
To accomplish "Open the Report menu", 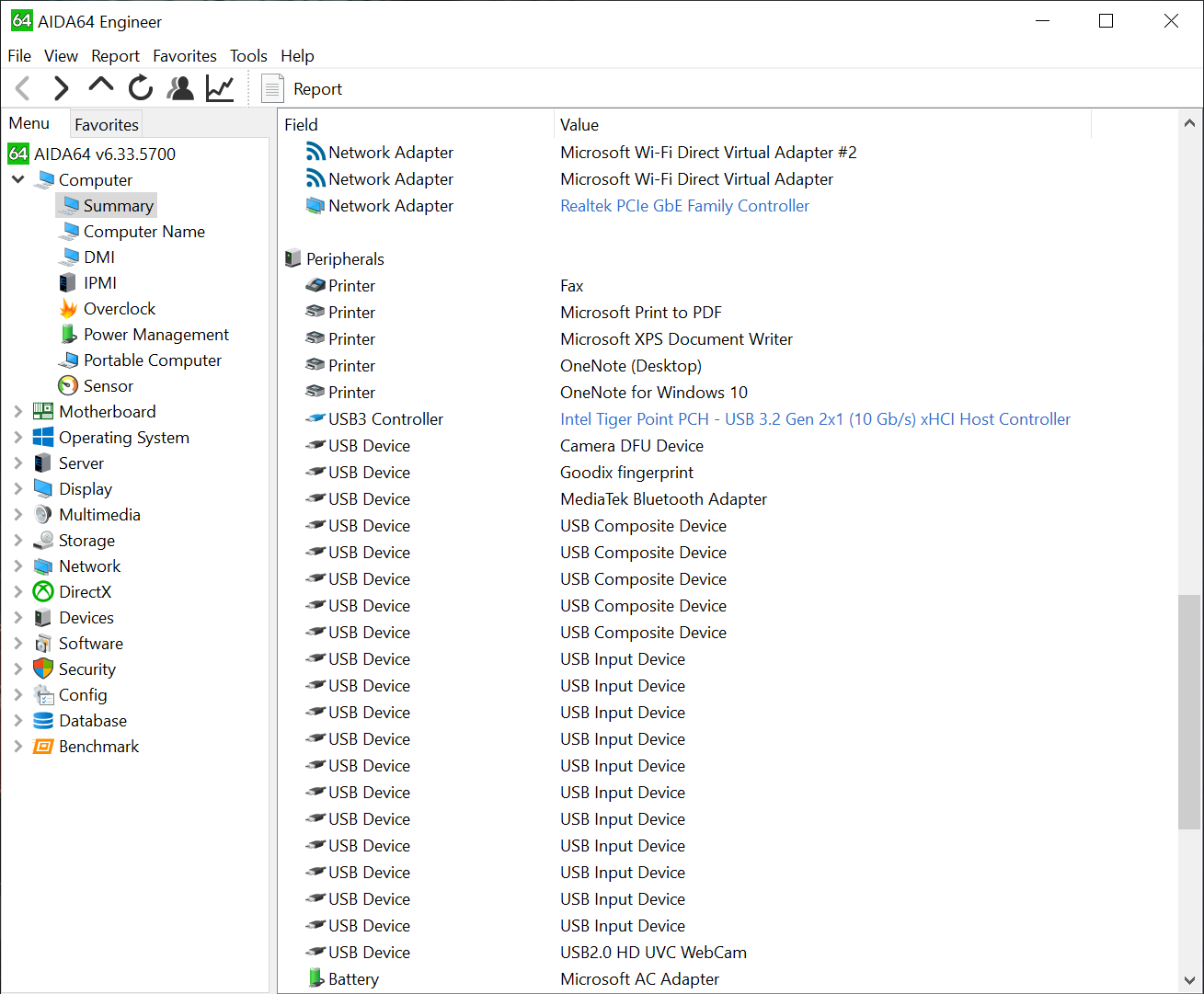I will pos(115,56).
